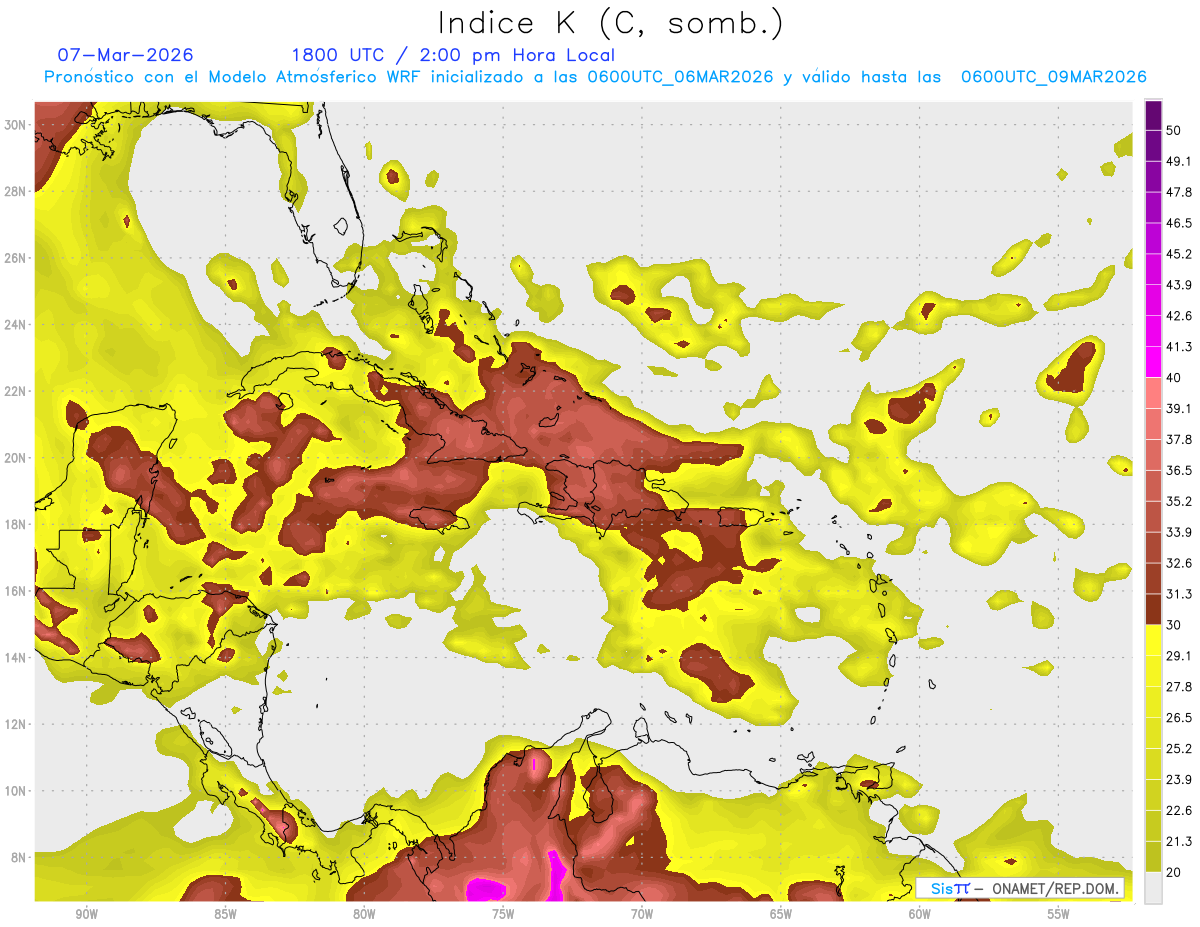This screenshot has height=927, width=1200.
Task: Click the 55W longitude label
Action: 1059,914
